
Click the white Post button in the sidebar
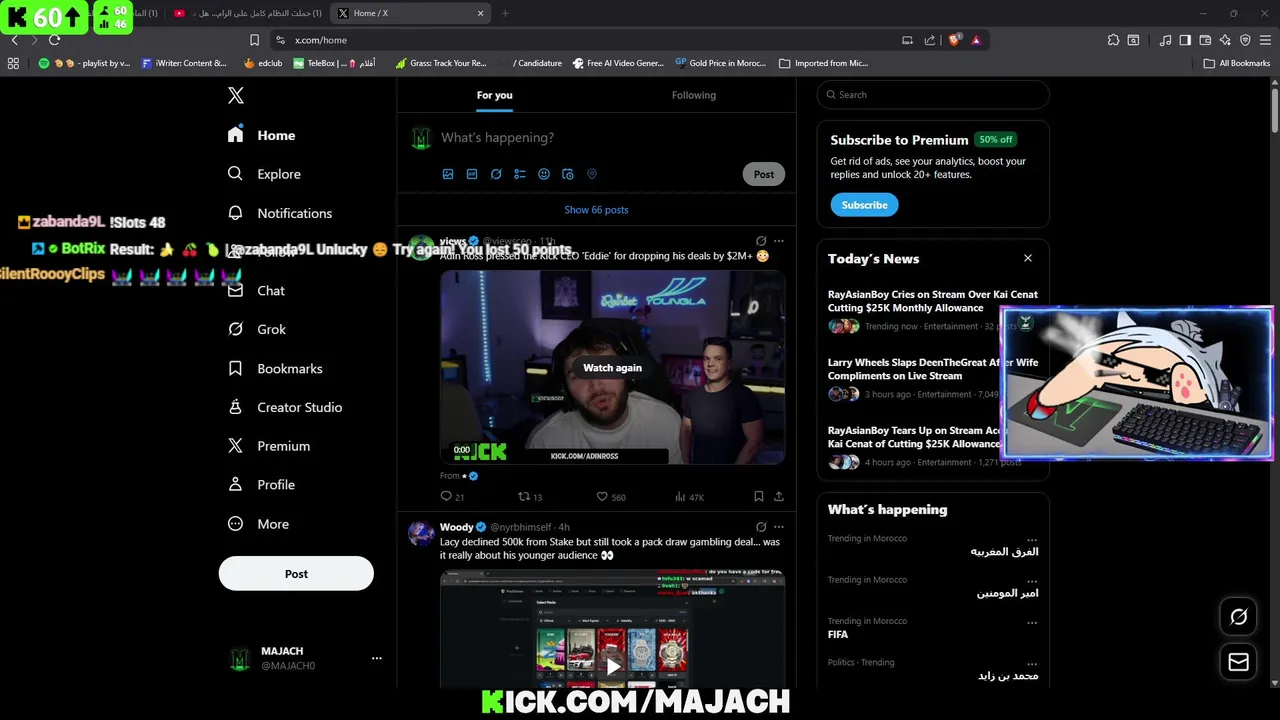click(296, 574)
